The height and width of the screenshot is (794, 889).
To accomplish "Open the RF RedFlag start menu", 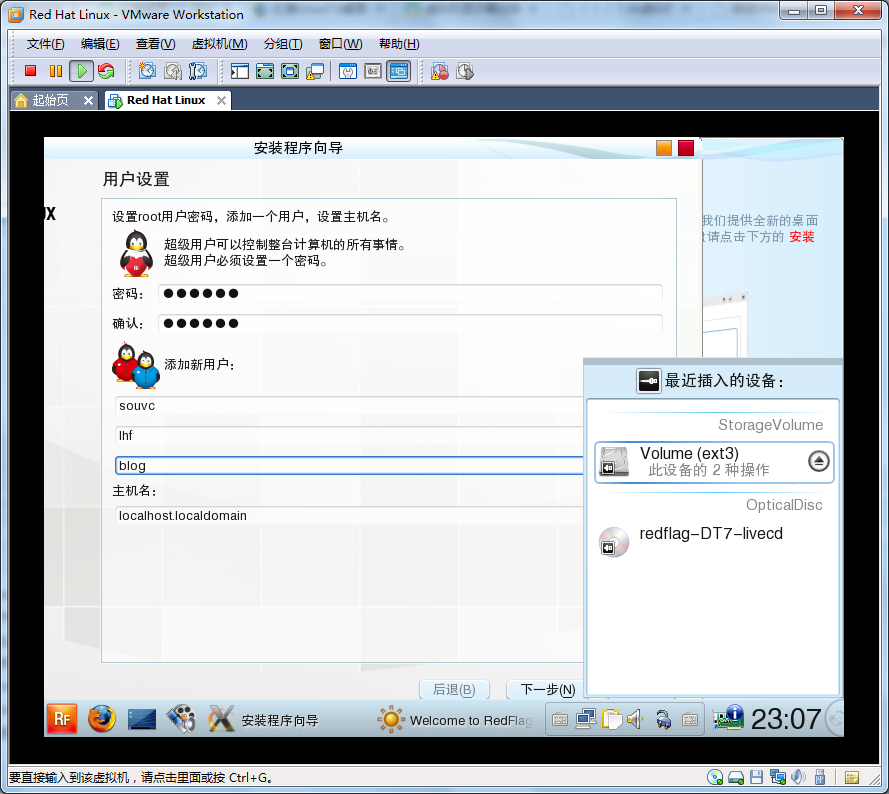I will [62, 719].
